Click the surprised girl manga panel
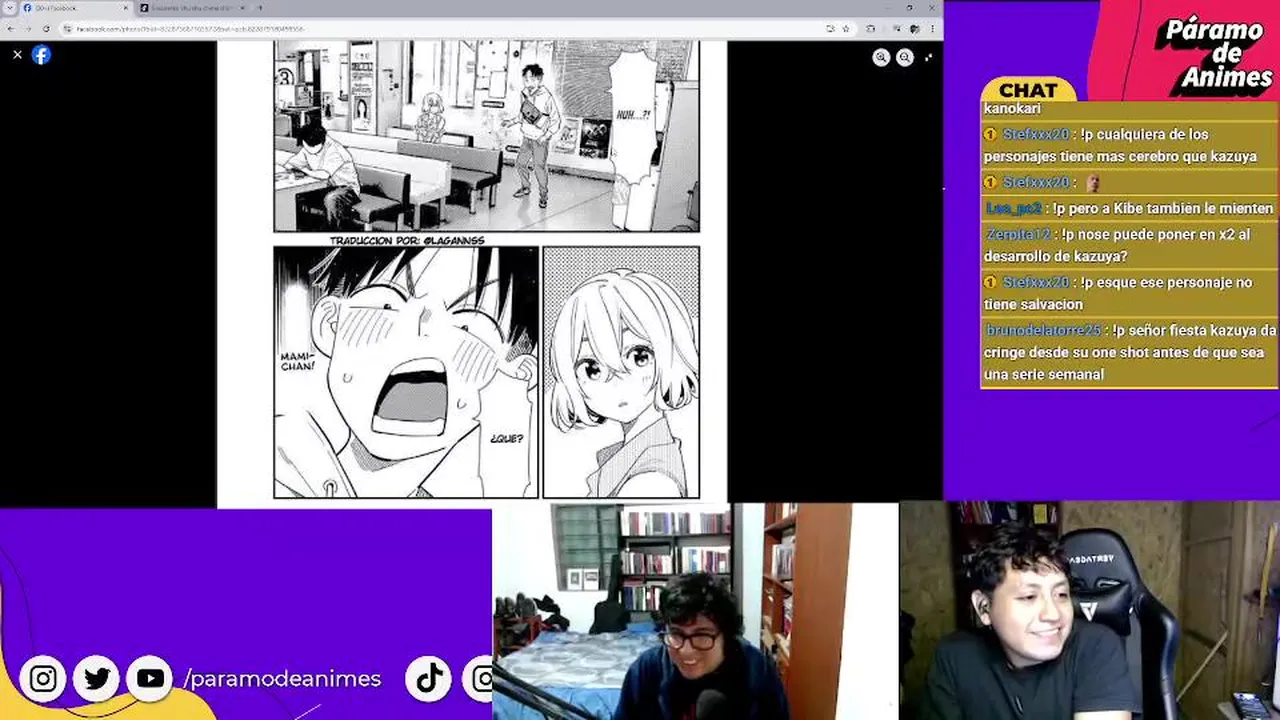 point(621,372)
